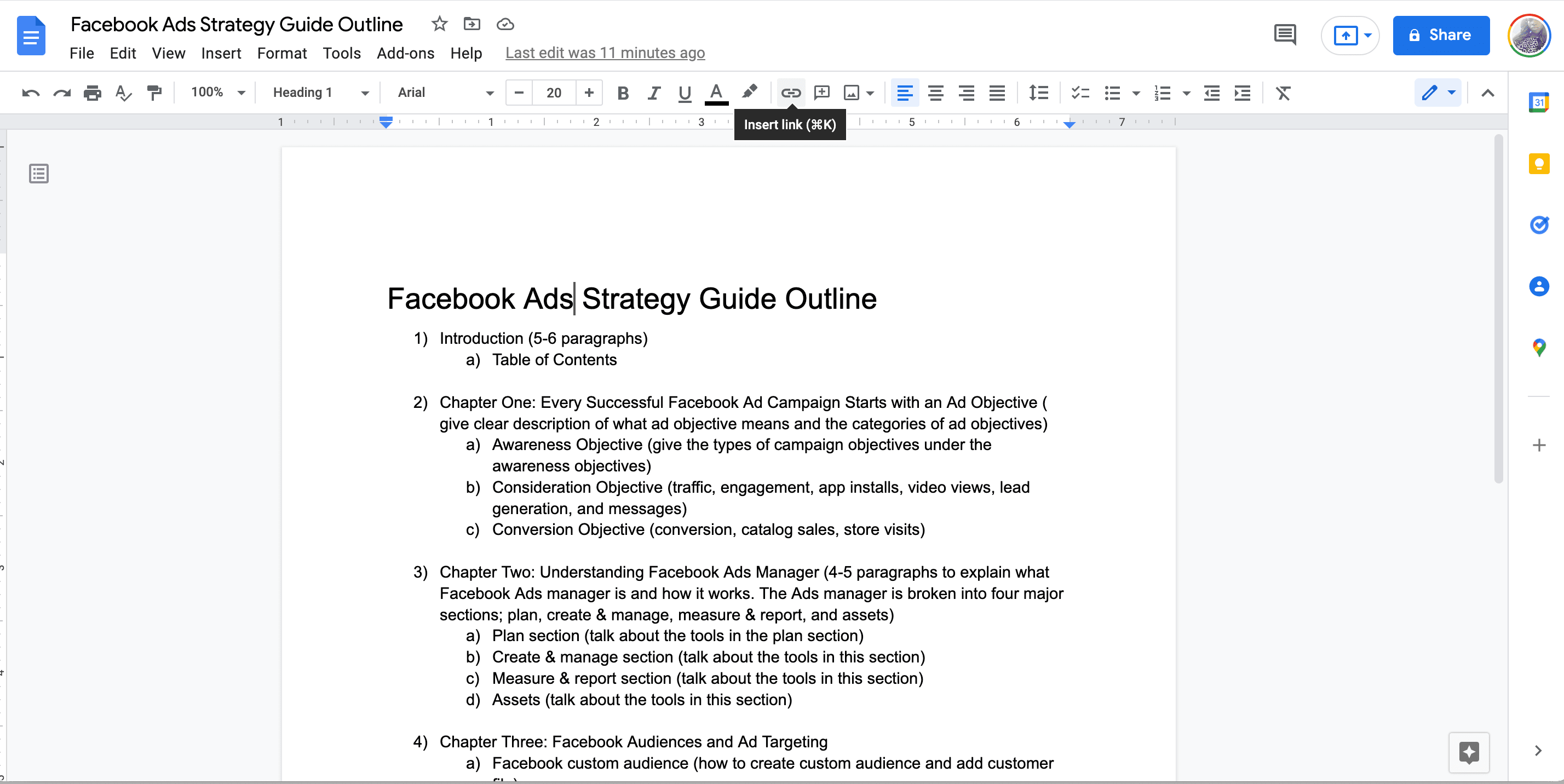Open the View menu

click(x=168, y=54)
